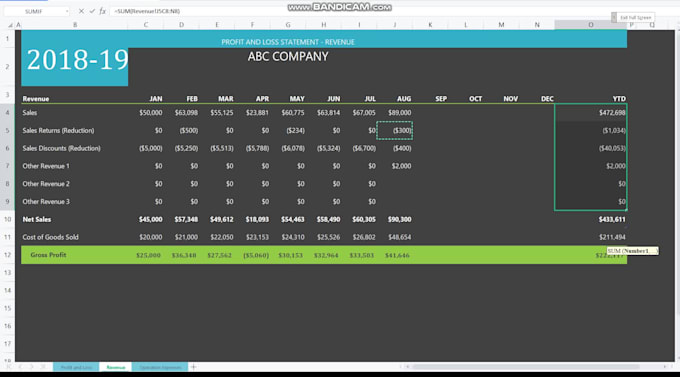Viewport: 680px width, 377px height.
Task: Click the 2018-19 year heading
Action: coord(77,59)
